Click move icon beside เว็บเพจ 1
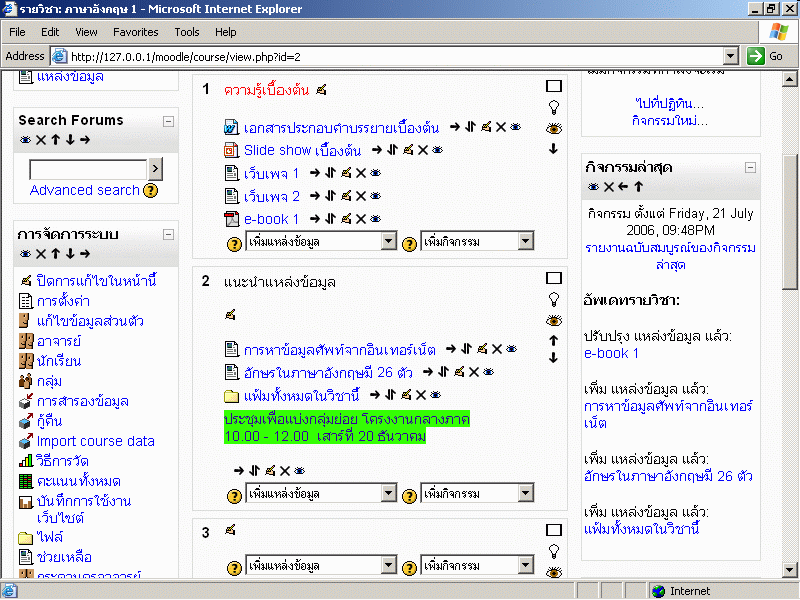800x600 pixels. (330, 173)
